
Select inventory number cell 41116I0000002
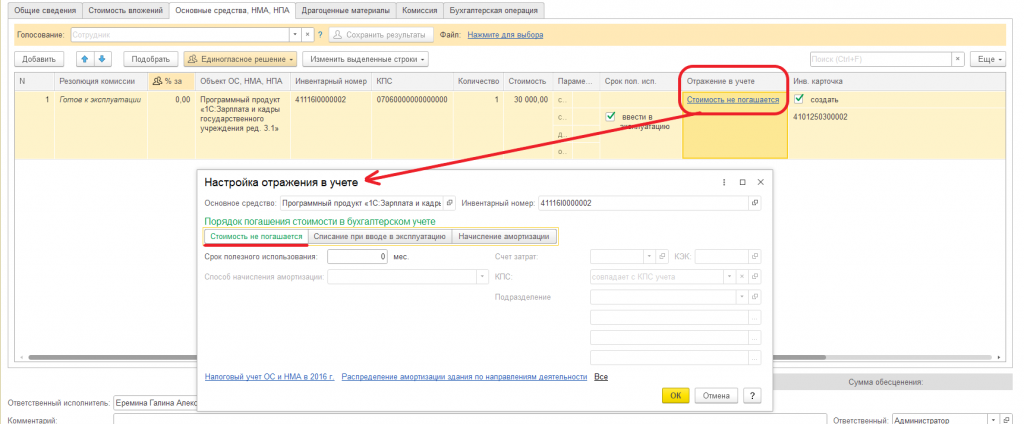pos(321,100)
